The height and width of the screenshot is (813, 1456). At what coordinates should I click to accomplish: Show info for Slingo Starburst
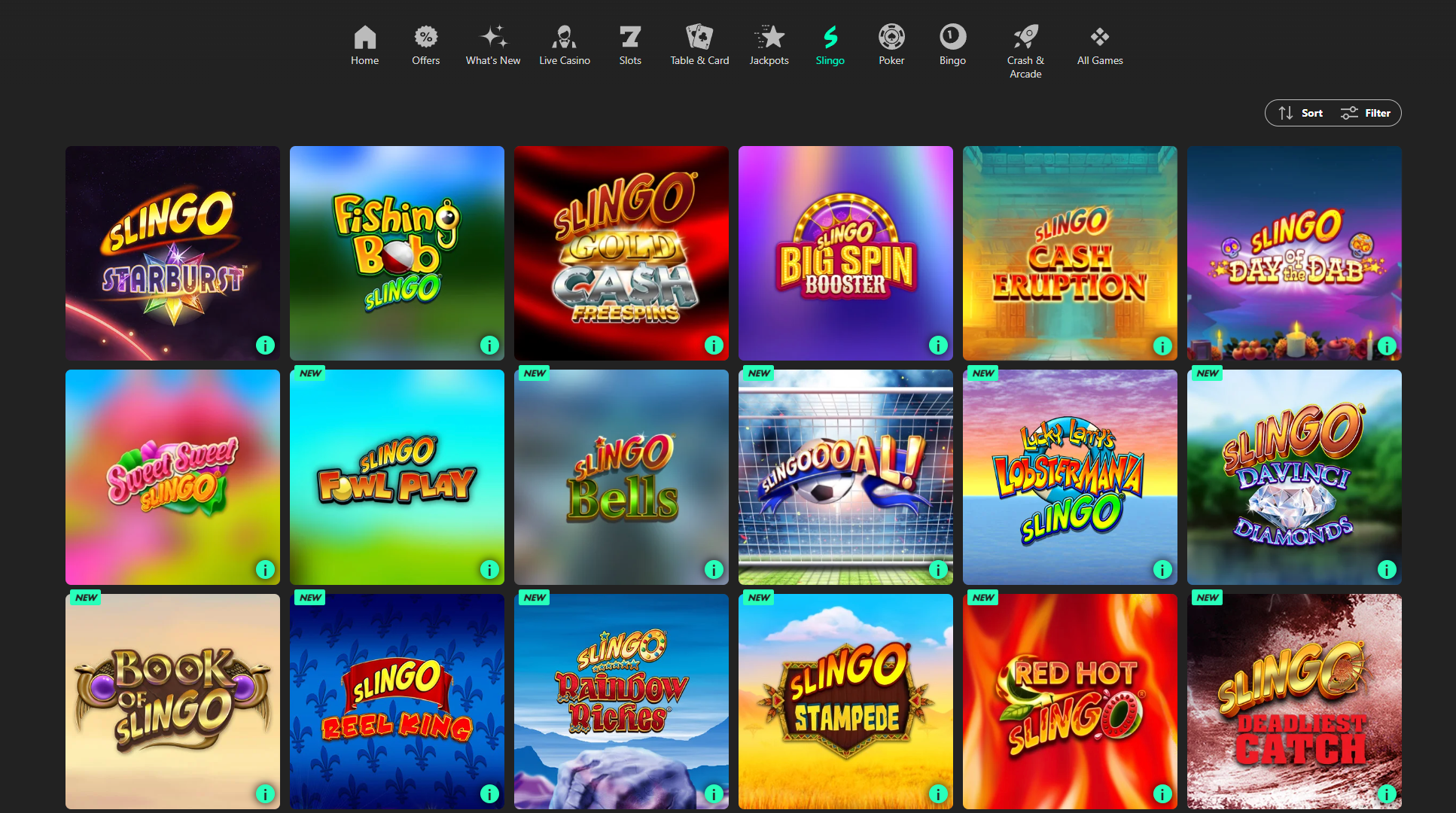coord(265,346)
